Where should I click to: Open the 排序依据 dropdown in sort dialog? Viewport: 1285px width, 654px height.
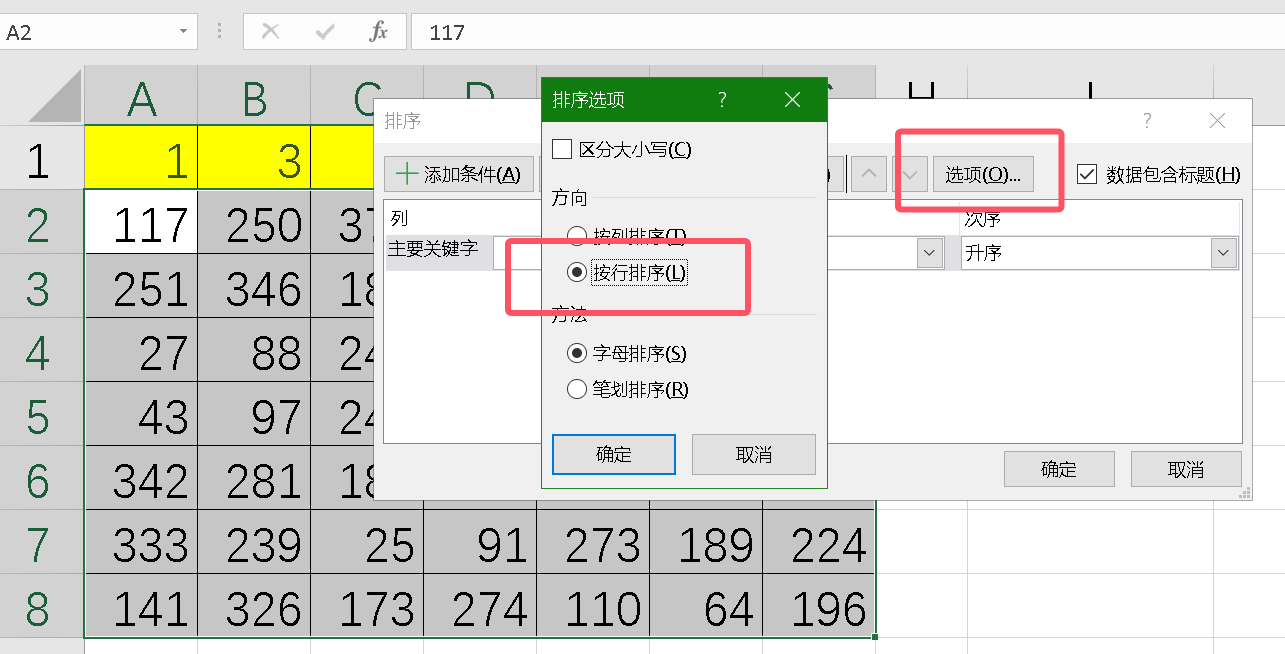coord(928,253)
